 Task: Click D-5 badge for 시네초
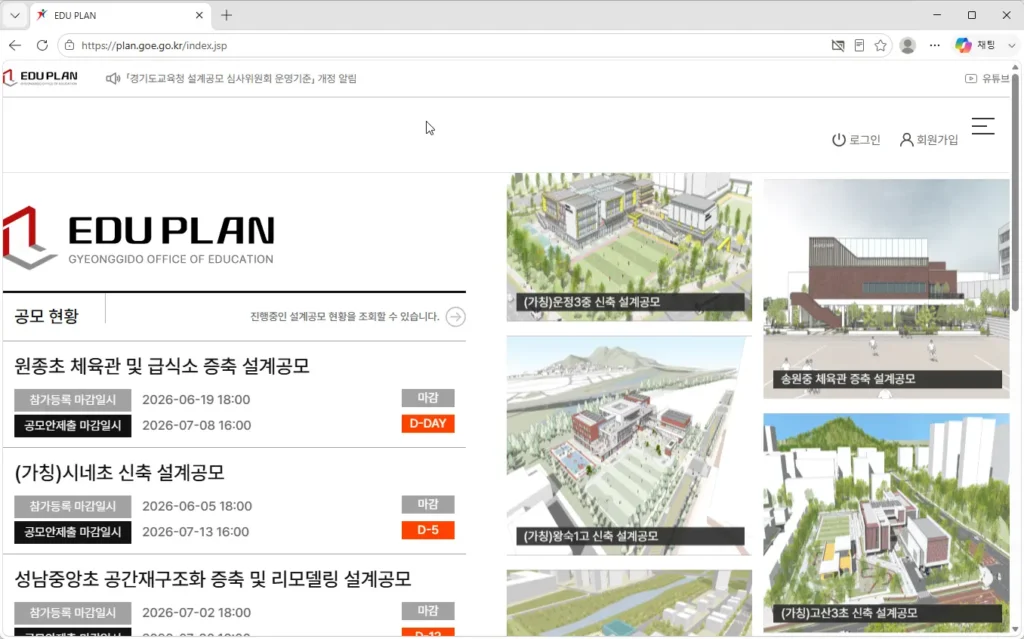pyautogui.click(x=428, y=530)
